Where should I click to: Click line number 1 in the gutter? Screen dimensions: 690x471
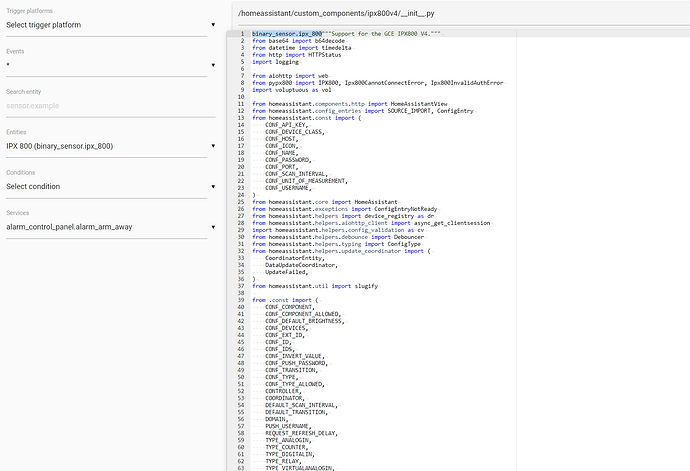[242, 33]
